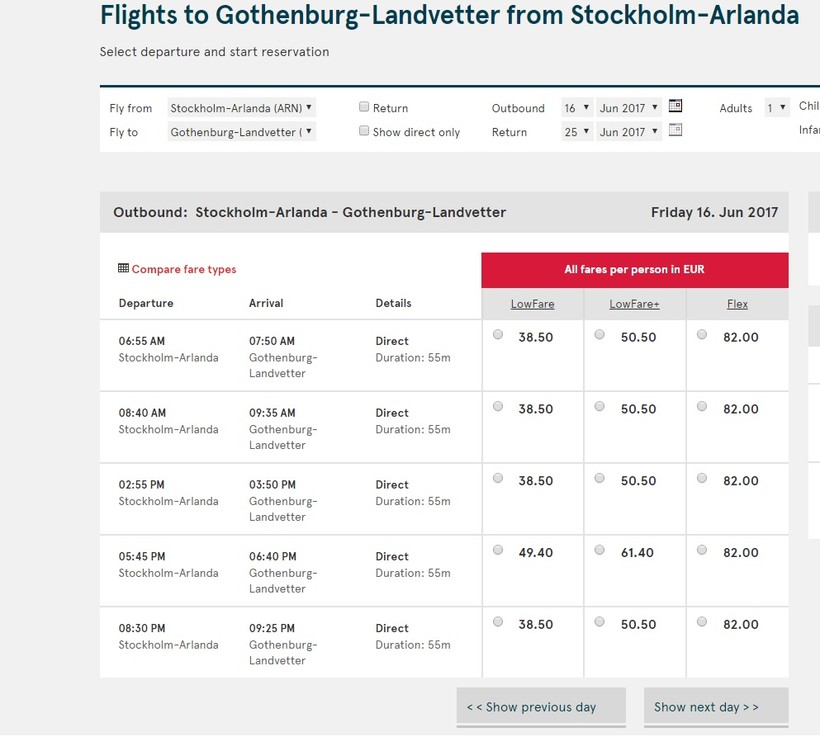820x737 pixels.
Task: Open the Outbound date calendar icon
Action: pyautogui.click(x=675, y=106)
